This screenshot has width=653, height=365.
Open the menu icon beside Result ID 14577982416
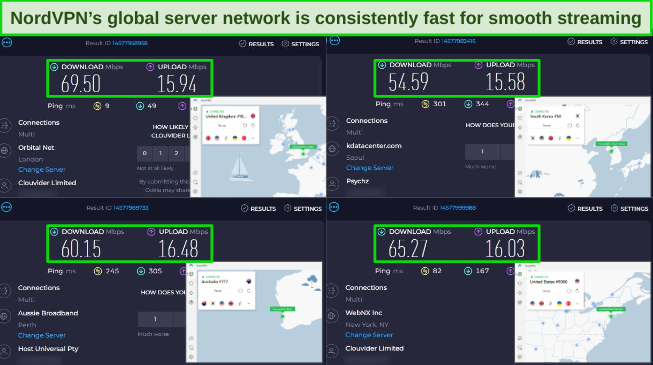tap(335, 40)
